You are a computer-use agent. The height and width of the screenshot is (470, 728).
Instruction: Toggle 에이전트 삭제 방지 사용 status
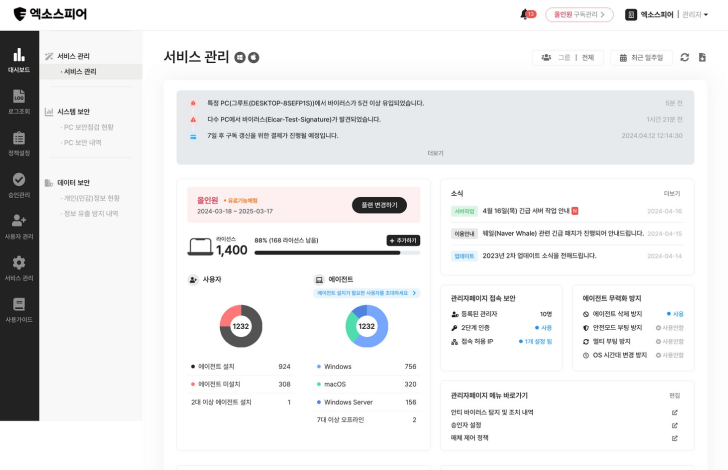tap(677, 313)
